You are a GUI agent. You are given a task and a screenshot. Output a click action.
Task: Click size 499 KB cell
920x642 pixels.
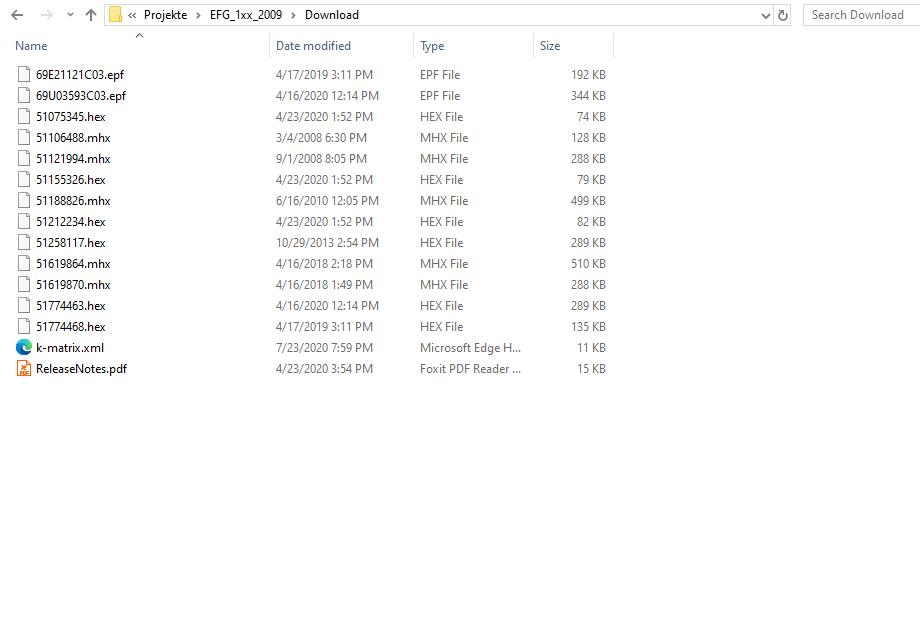tap(588, 201)
